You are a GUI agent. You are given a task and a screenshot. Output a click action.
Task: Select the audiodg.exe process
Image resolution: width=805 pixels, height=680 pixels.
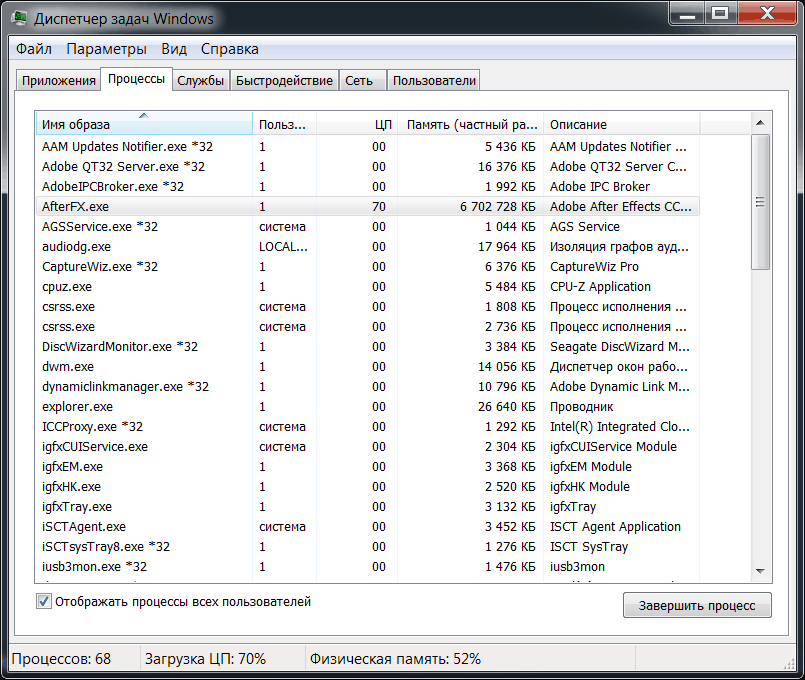368,246
